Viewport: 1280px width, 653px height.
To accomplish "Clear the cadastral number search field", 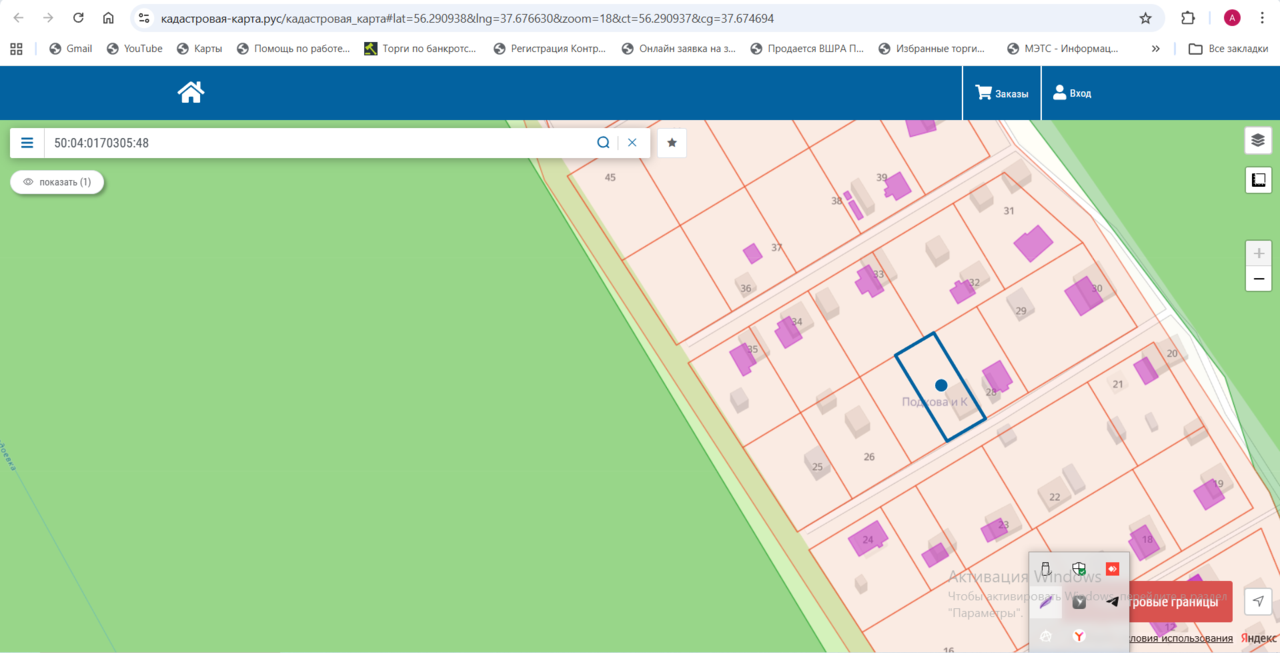I will click(x=632, y=143).
